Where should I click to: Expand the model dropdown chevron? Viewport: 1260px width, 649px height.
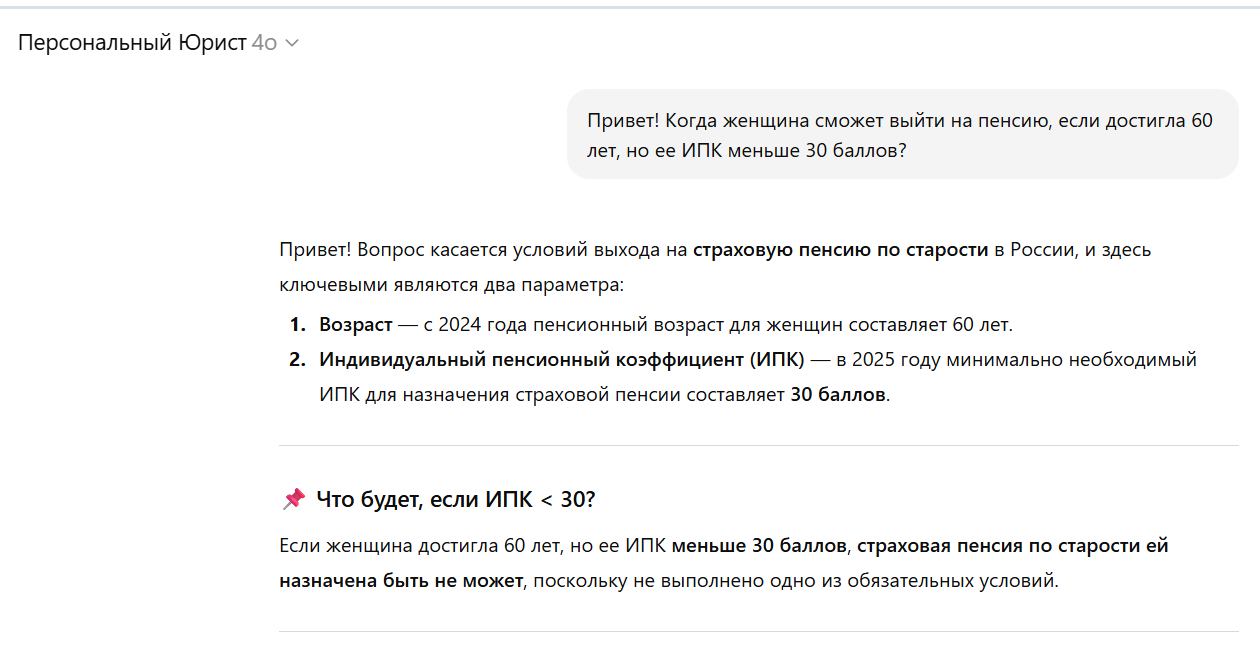click(292, 43)
